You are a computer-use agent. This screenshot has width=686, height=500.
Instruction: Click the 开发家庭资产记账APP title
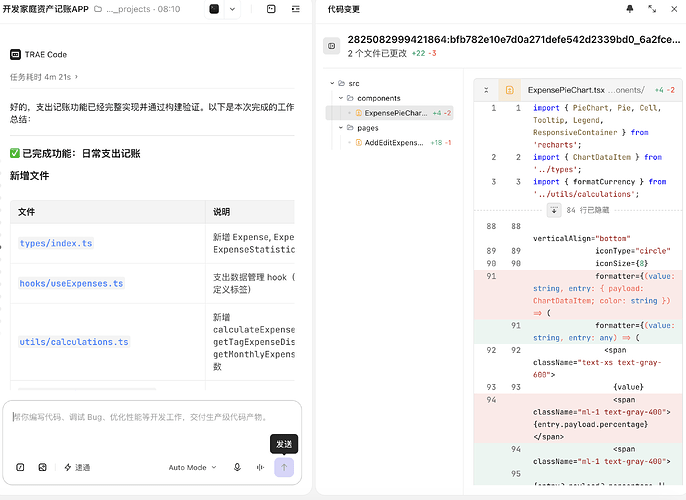coord(46,9)
